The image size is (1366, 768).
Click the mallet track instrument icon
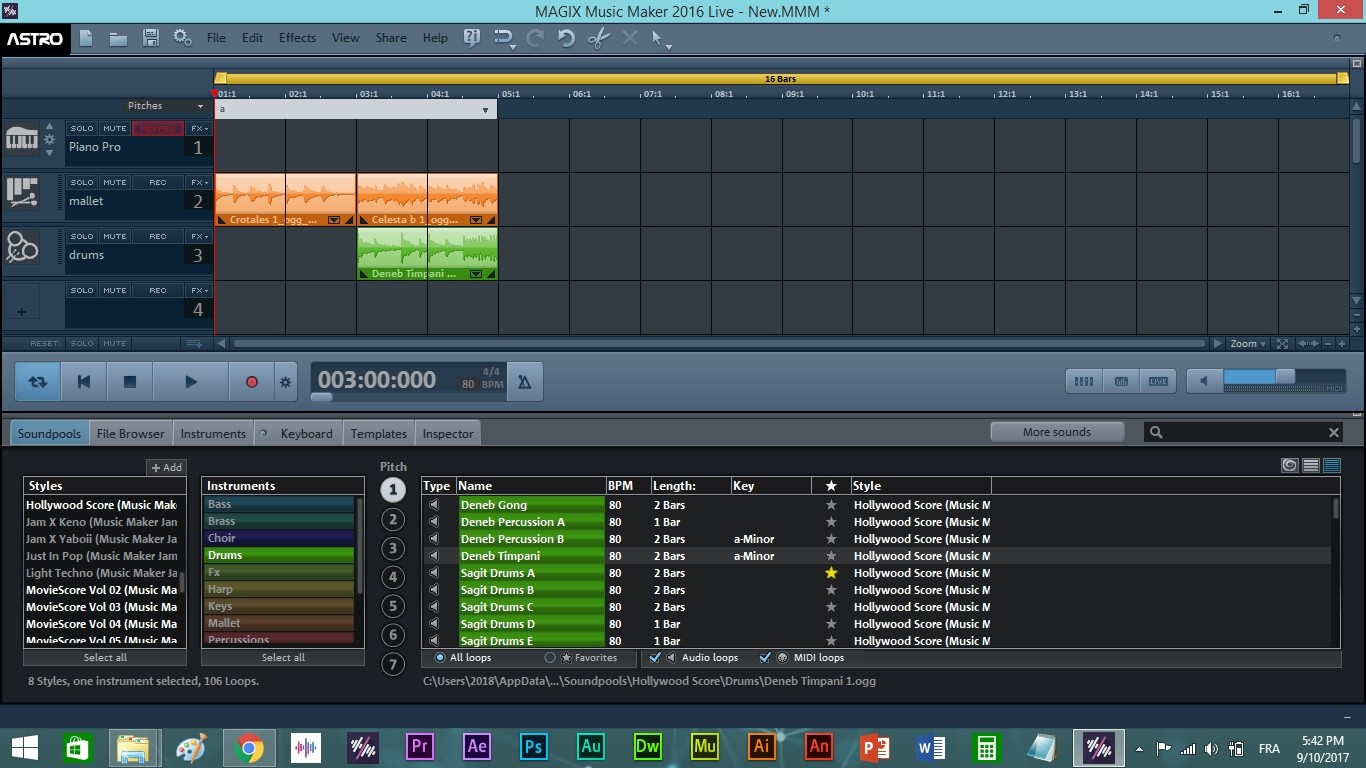click(22, 192)
